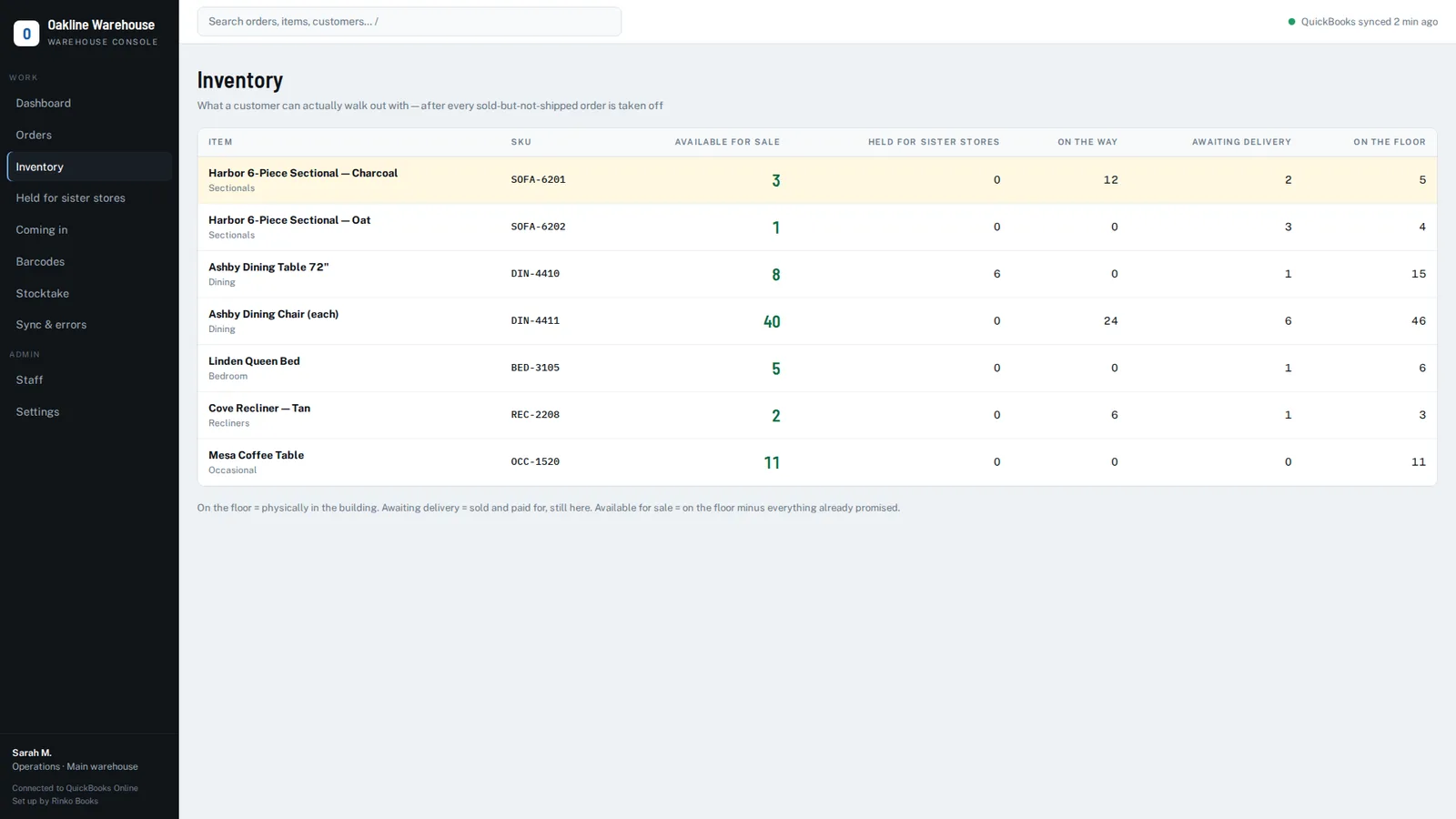Select Cove Recliner — Tan item

[259, 409]
